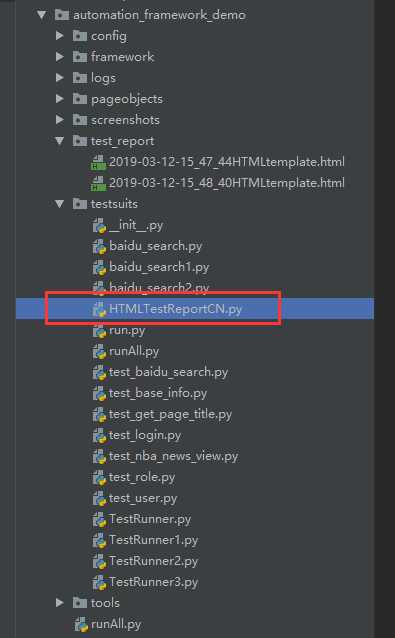The width and height of the screenshot is (395, 638).
Task: Select file name baidu_search1.py
Action: (x=159, y=267)
